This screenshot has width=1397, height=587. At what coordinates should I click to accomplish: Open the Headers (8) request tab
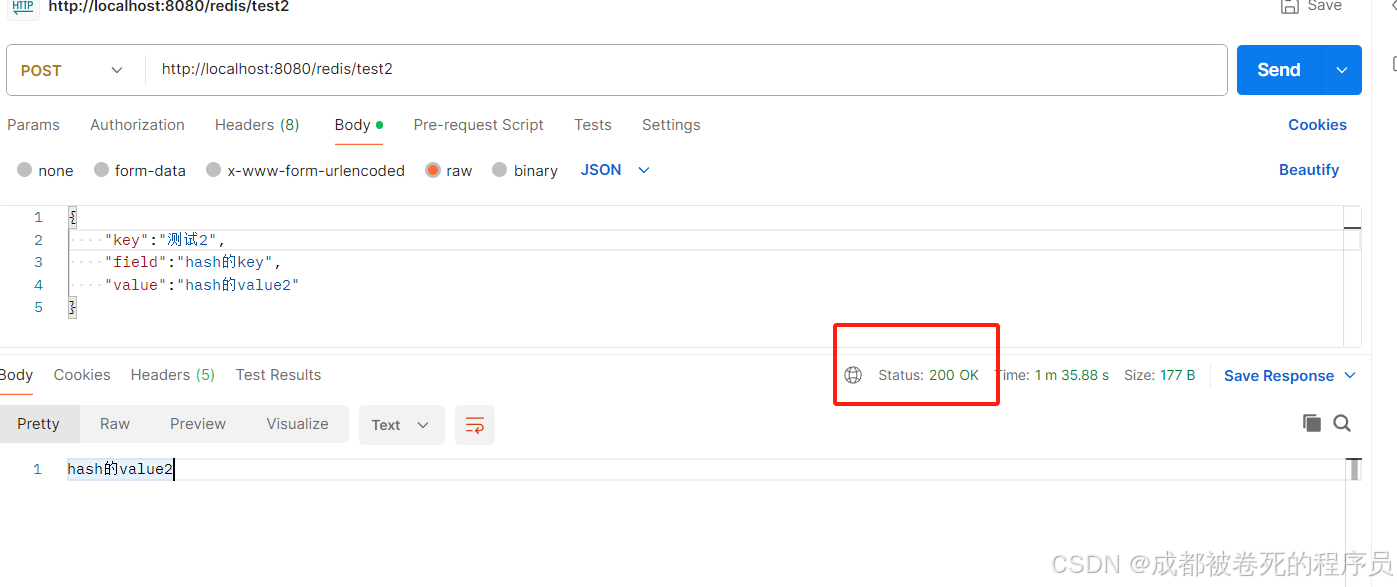point(257,125)
